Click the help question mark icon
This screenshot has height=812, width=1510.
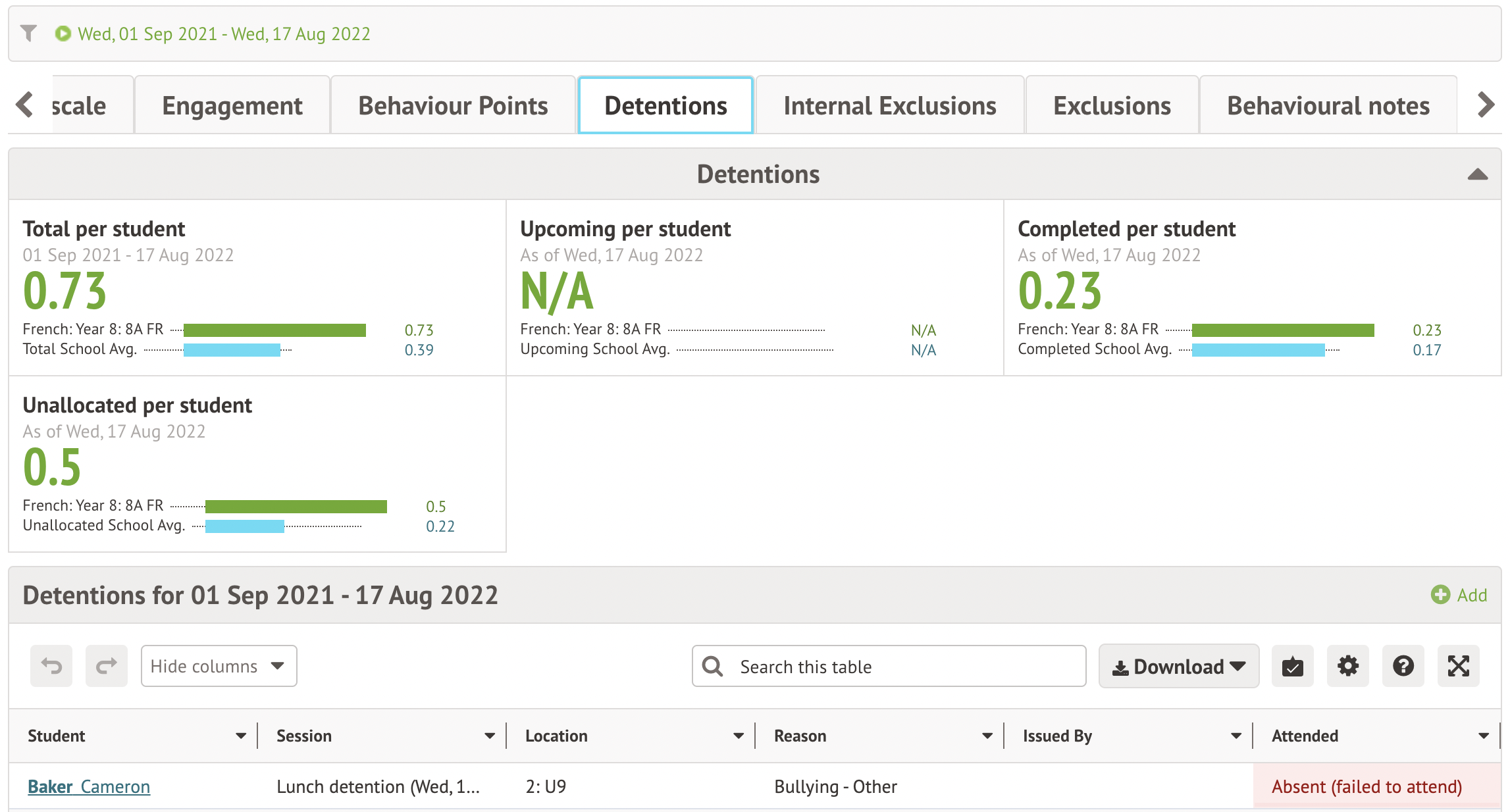pos(1403,666)
